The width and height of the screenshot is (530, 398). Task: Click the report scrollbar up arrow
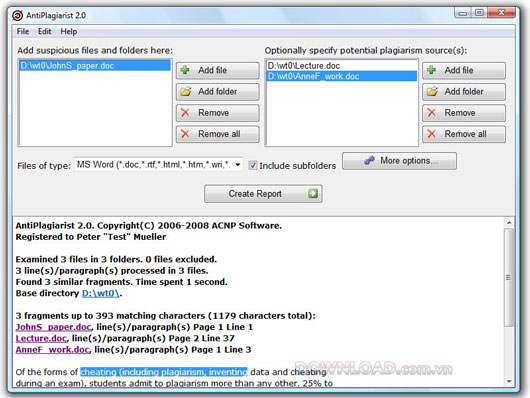tap(509, 223)
